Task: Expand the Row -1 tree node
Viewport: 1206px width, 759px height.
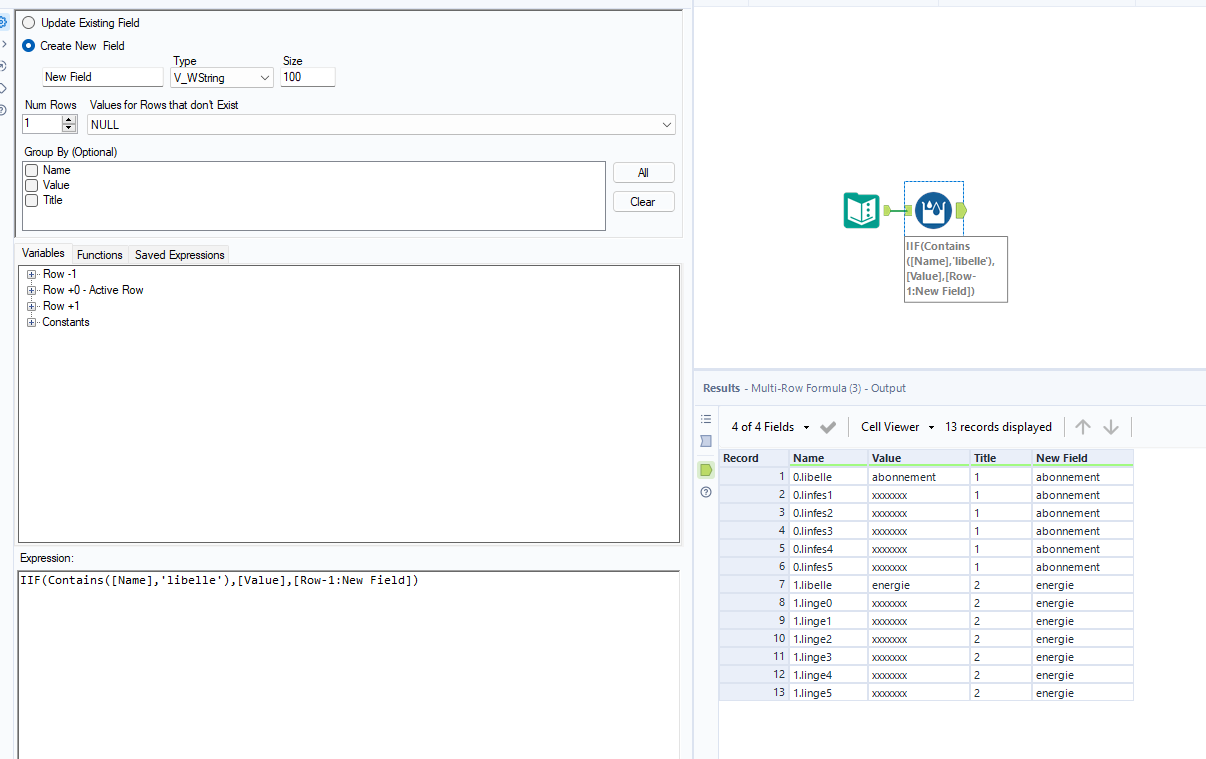Action: click(x=32, y=274)
